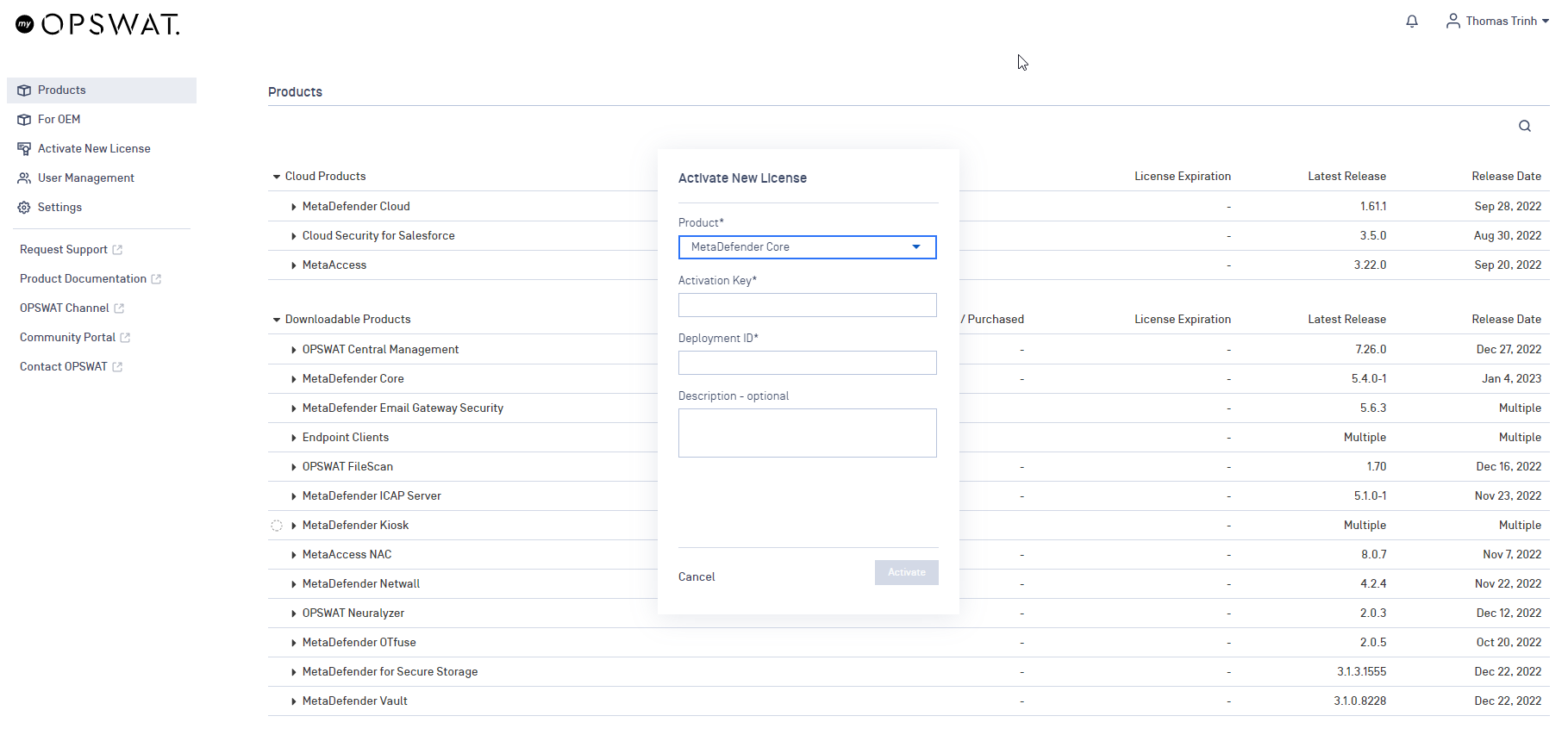Expand MetaDefender for Secure Storage row
The width and height of the screenshot is (1568, 735).
pos(294,672)
